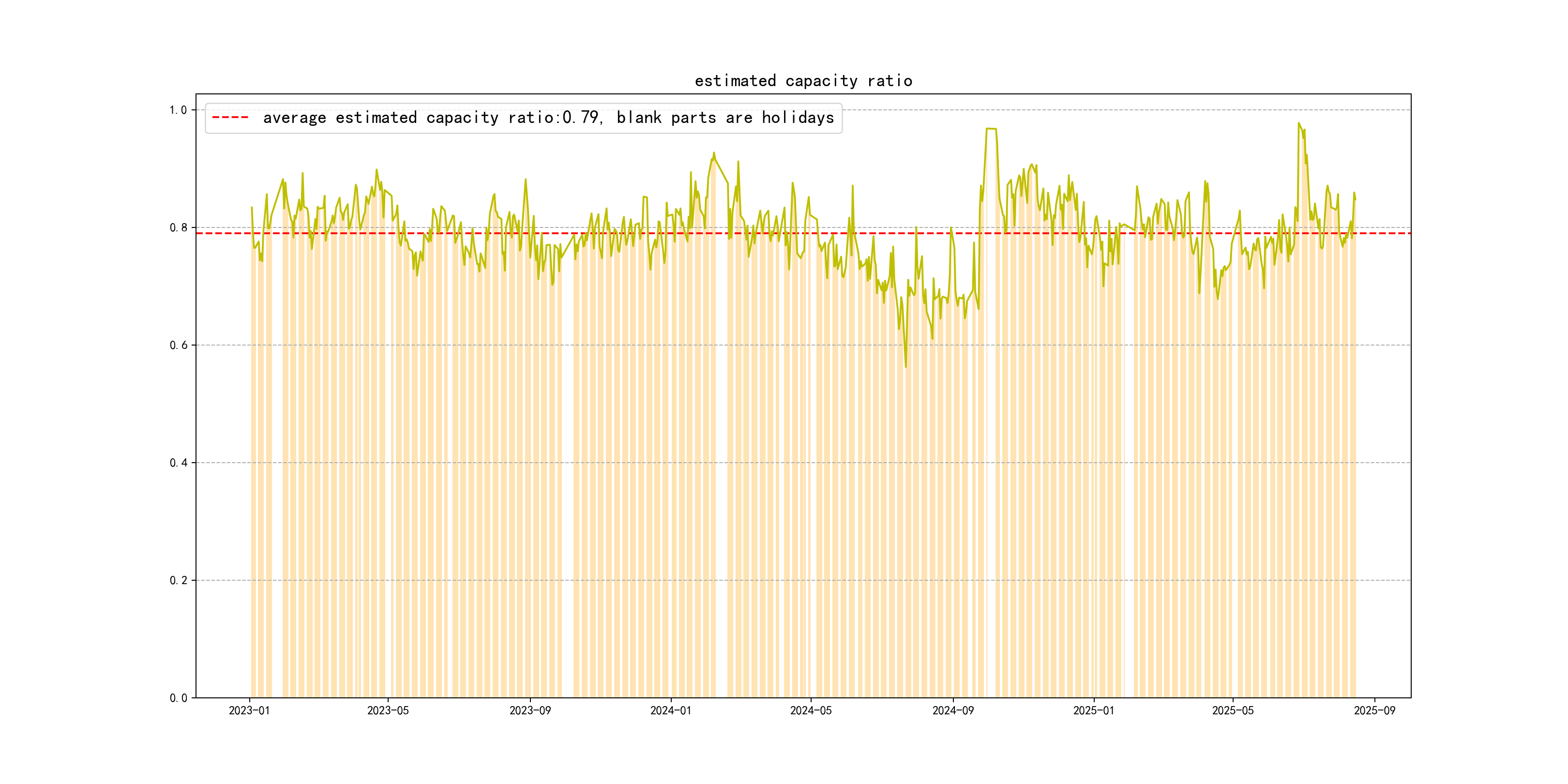
Task: Click the lowest dip in mid-2024
Action: coord(906,366)
